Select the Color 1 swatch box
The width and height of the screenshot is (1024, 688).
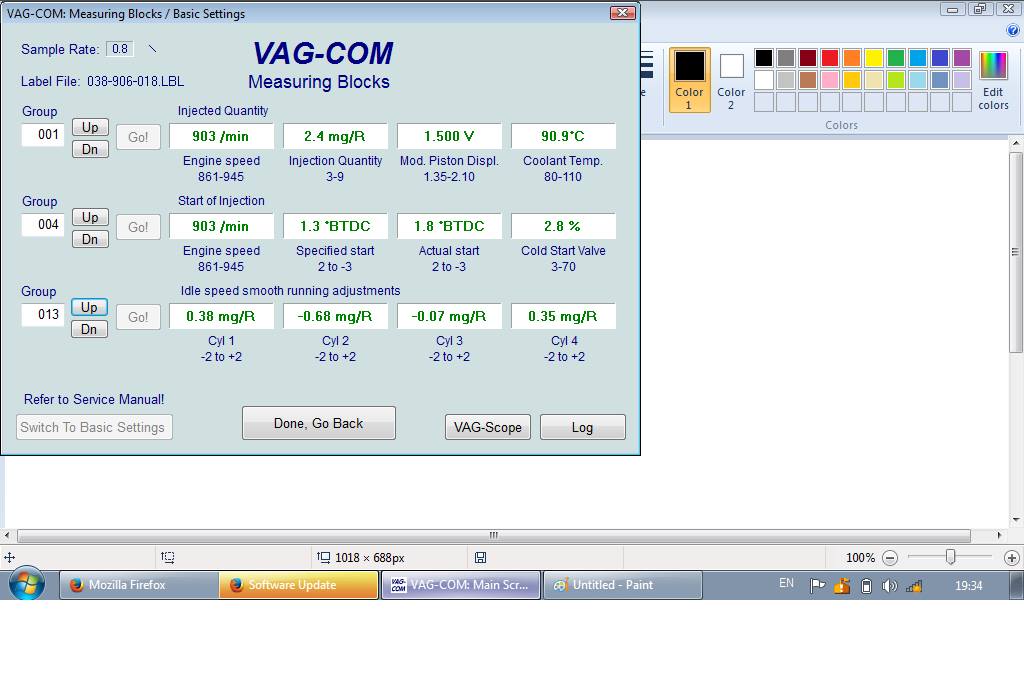(x=689, y=78)
